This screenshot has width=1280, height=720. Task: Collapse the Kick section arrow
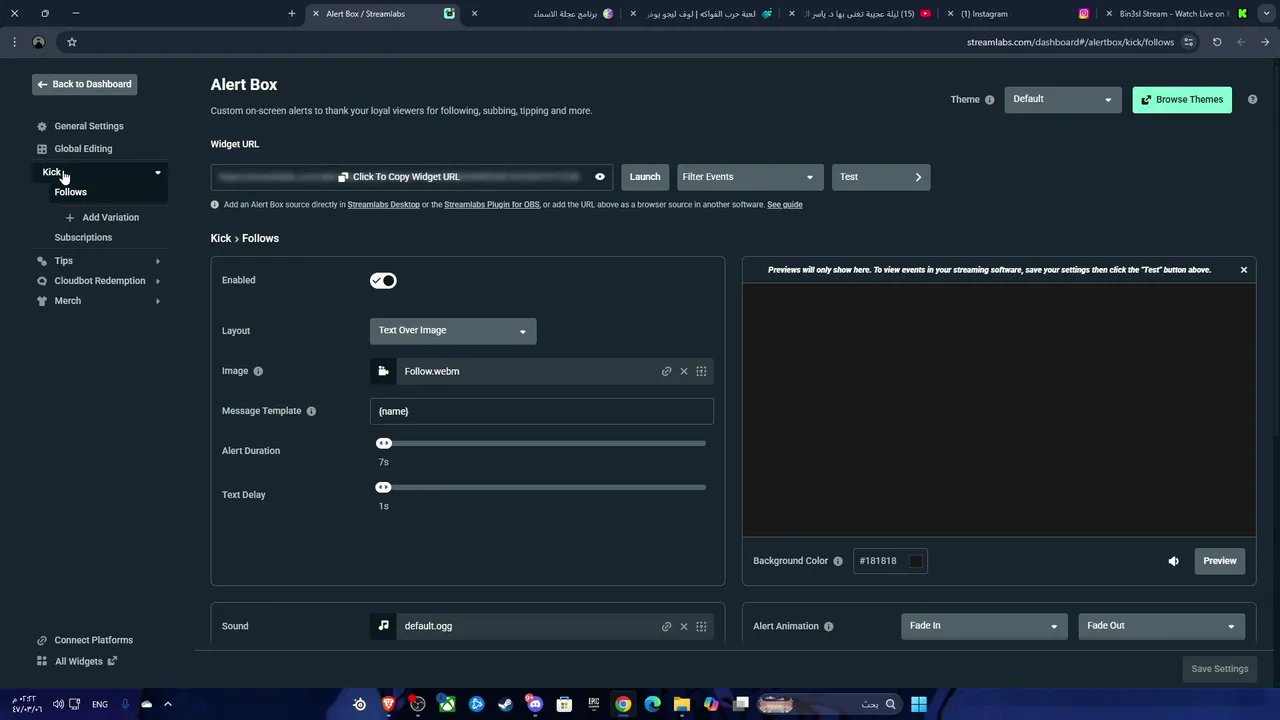pos(157,173)
